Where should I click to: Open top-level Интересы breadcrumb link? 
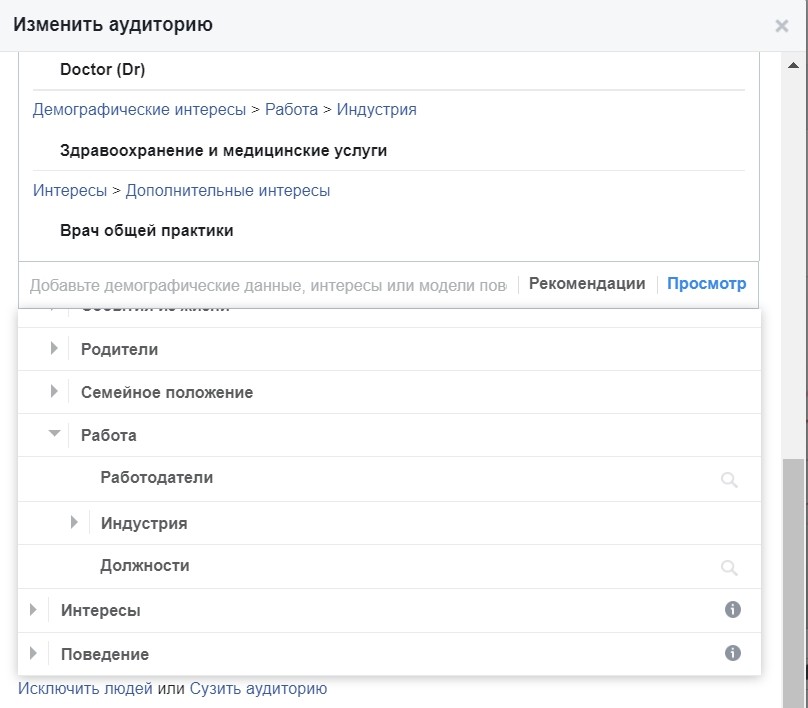(70, 190)
